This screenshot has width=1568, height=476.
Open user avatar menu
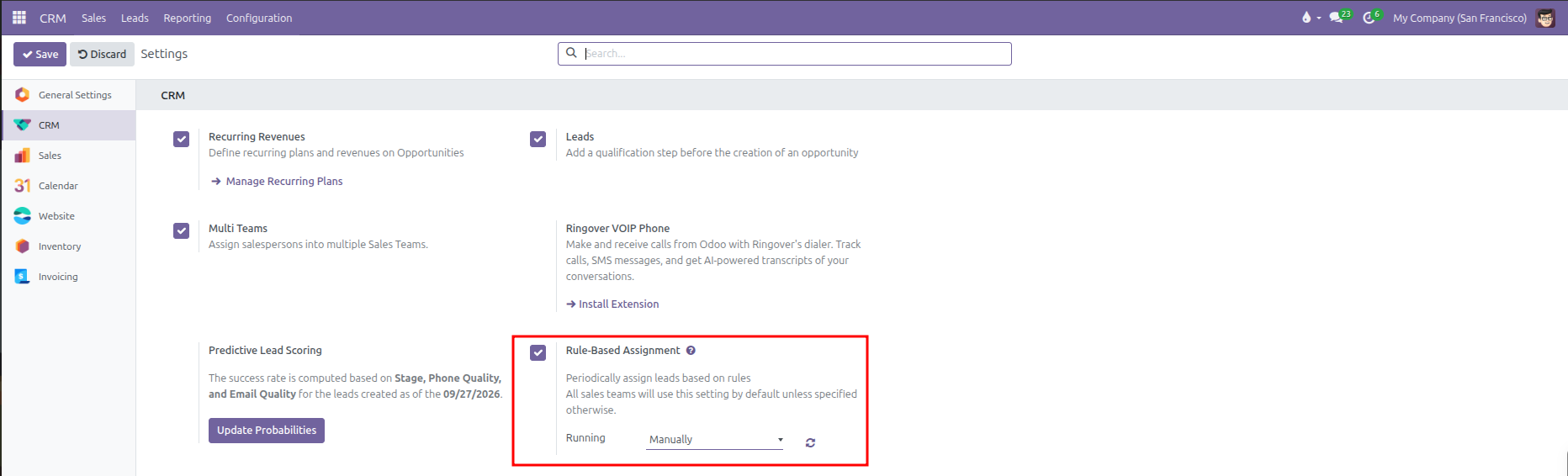coord(1545,18)
